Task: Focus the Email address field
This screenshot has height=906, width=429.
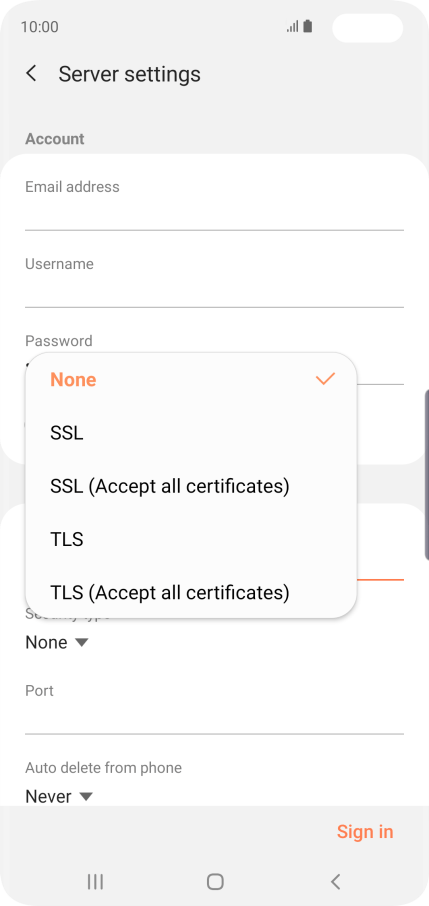Action: 214,205
